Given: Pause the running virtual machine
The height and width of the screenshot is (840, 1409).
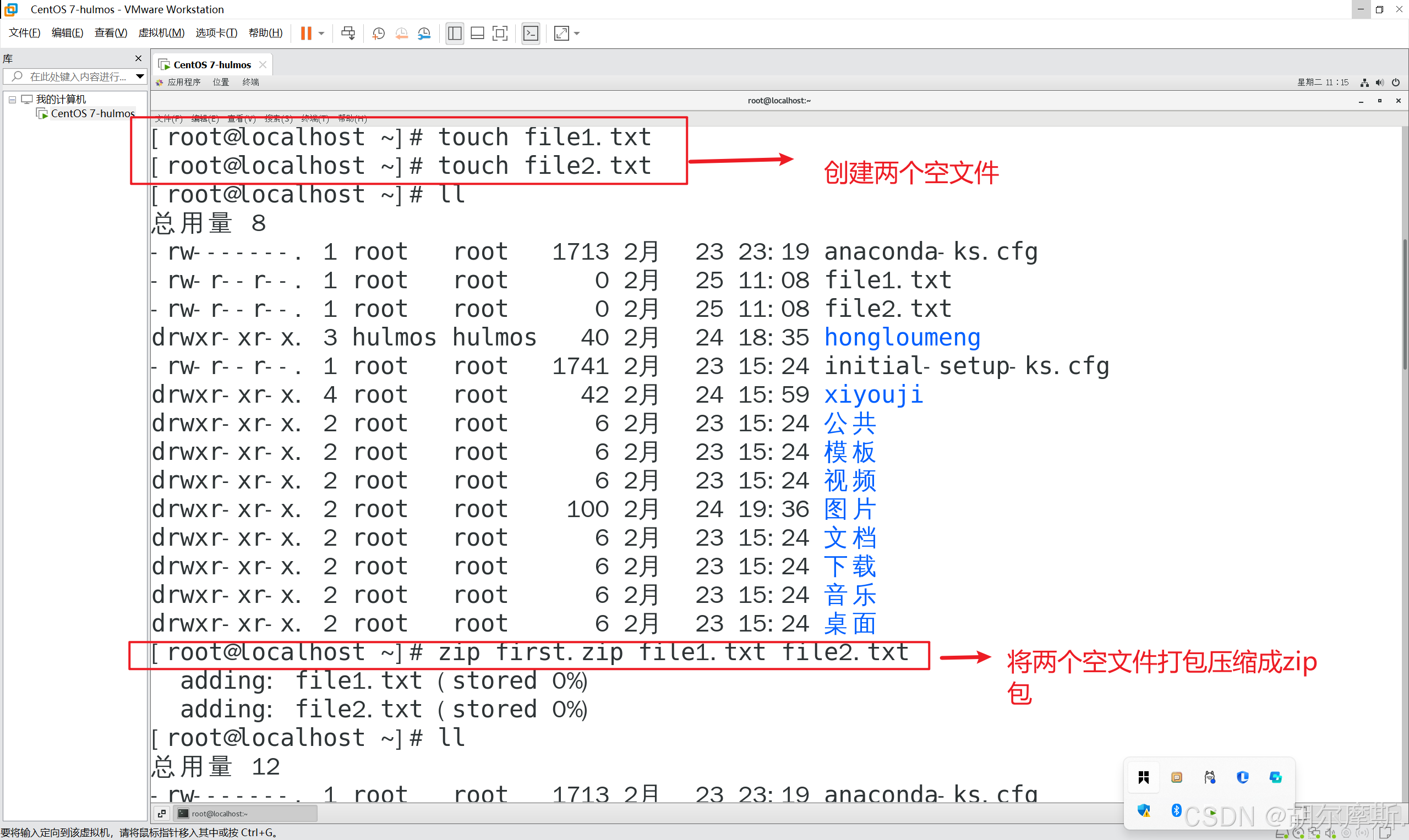Looking at the screenshot, I should click(306, 34).
